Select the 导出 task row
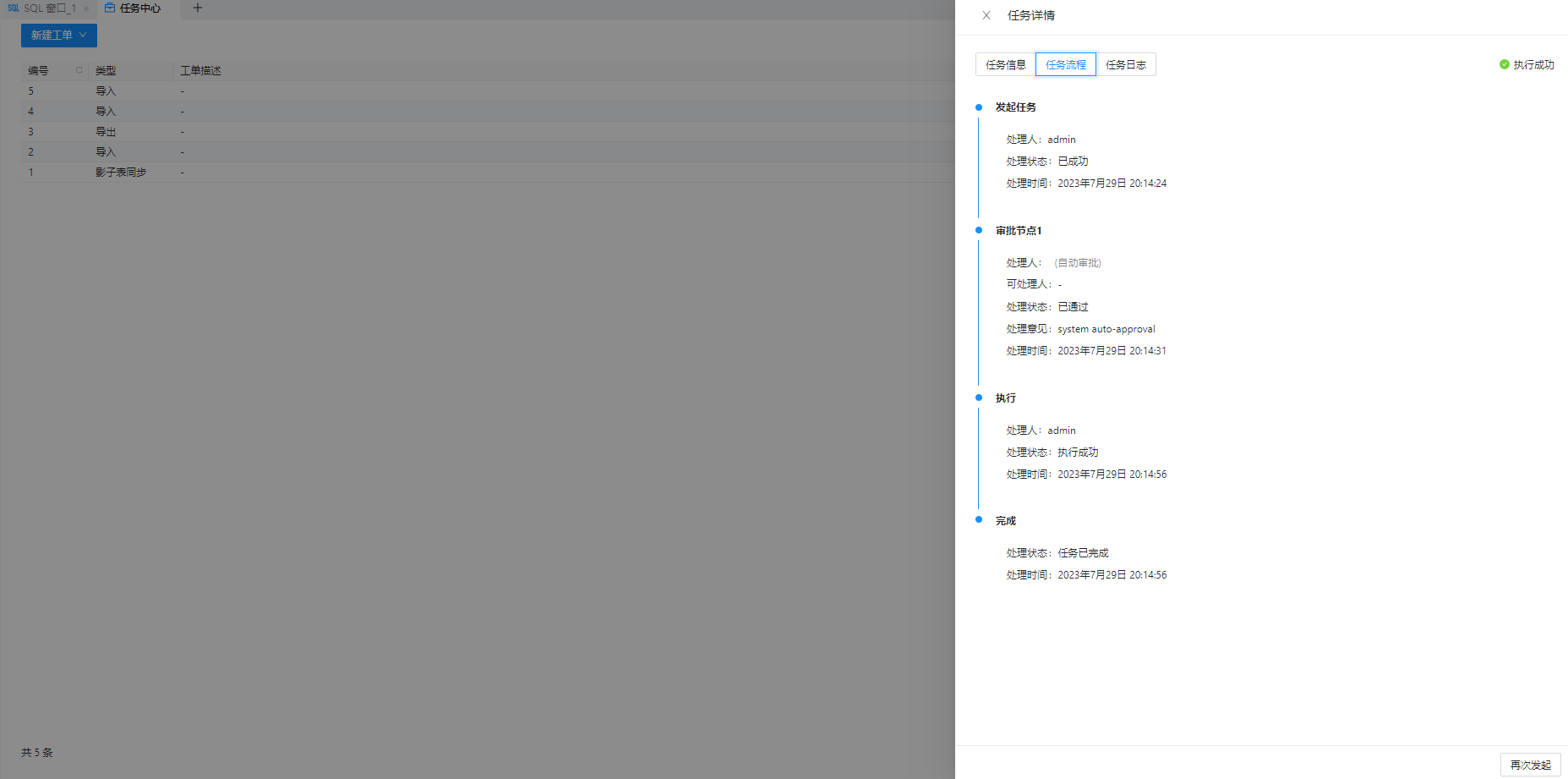This screenshot has width=1568, height=779. 488,131
